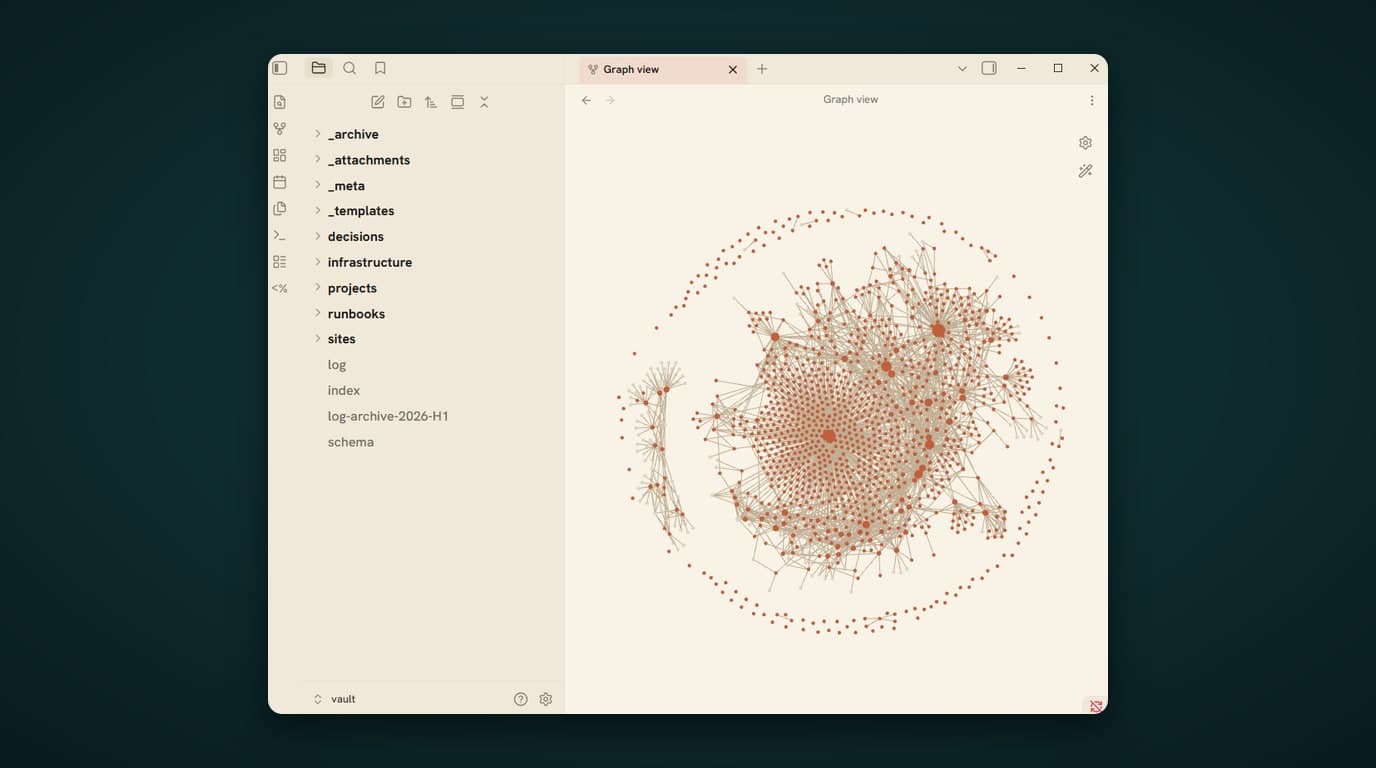
Task: Close the Graph view tab
Action: [x=733, y=70]
